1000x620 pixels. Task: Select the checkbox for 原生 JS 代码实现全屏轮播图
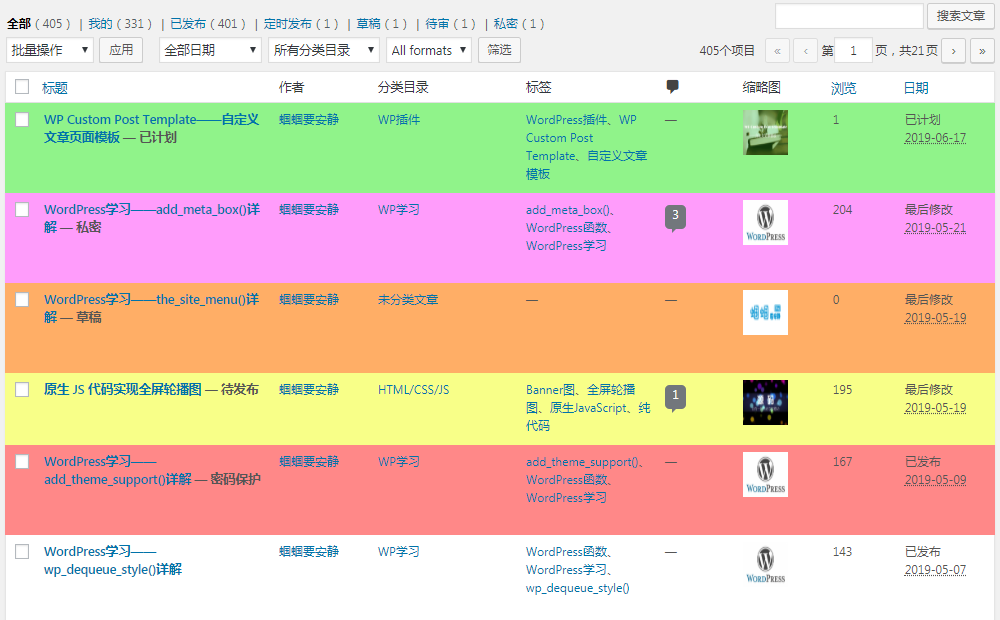pyautogui.click(x=22, y=390)
